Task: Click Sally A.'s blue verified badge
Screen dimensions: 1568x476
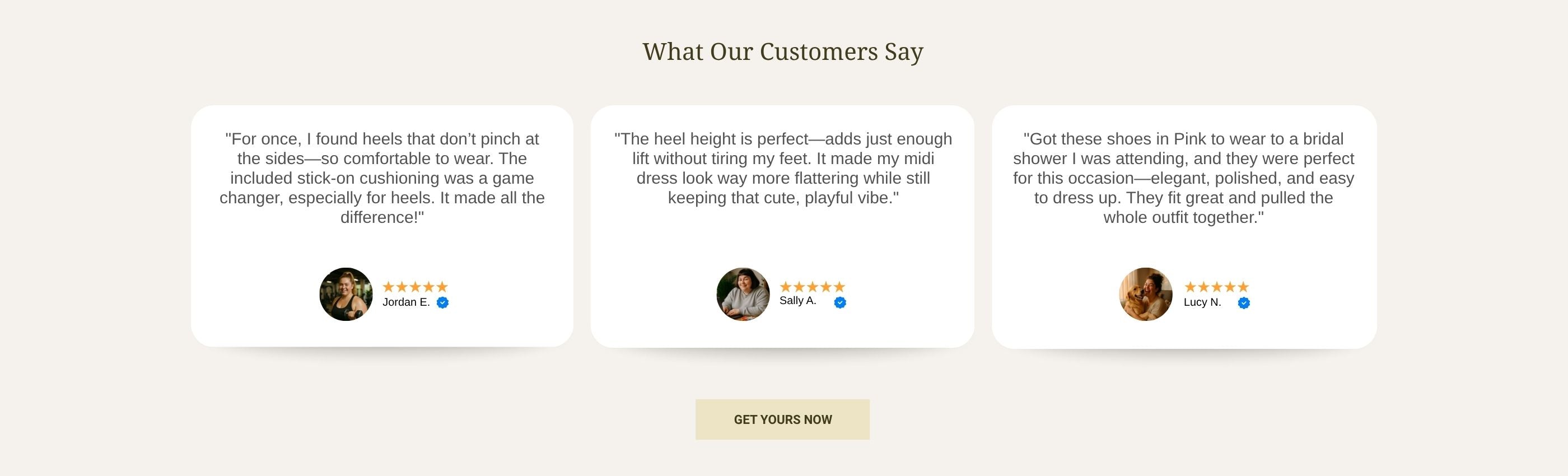Action: 840,302
